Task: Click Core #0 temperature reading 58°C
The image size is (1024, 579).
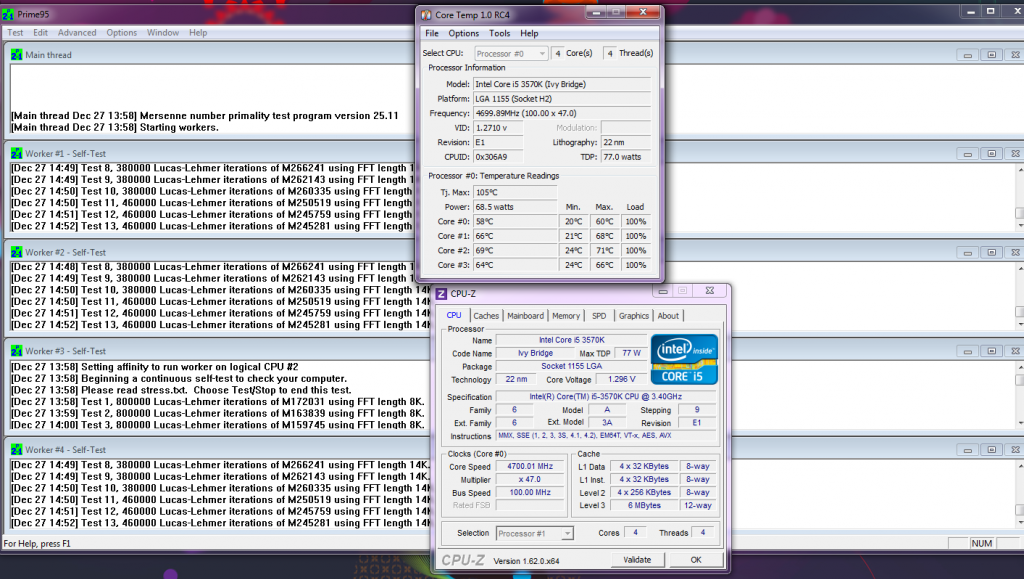Action: click(x=515, y=221)
